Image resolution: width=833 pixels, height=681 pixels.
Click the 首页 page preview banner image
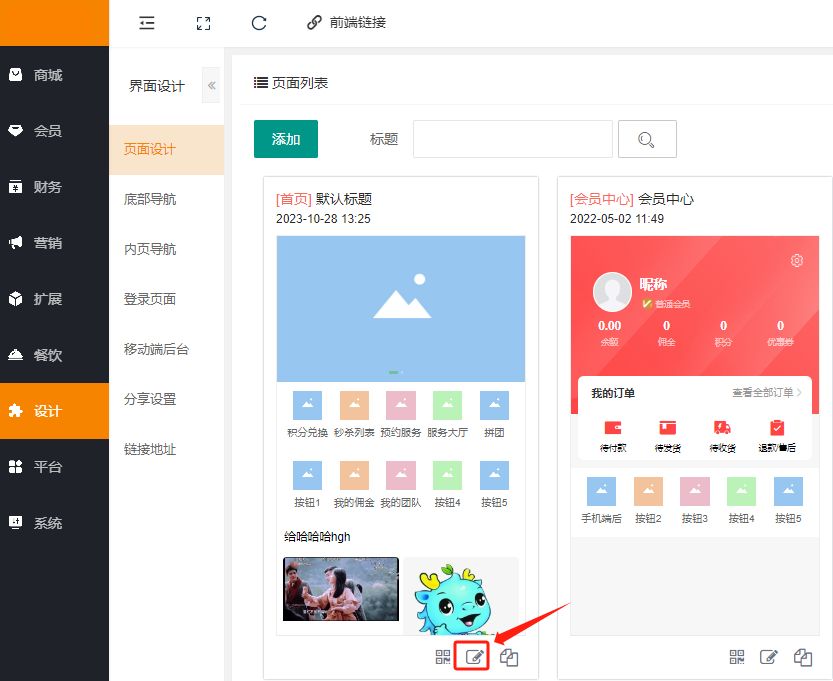pos(400,309)
